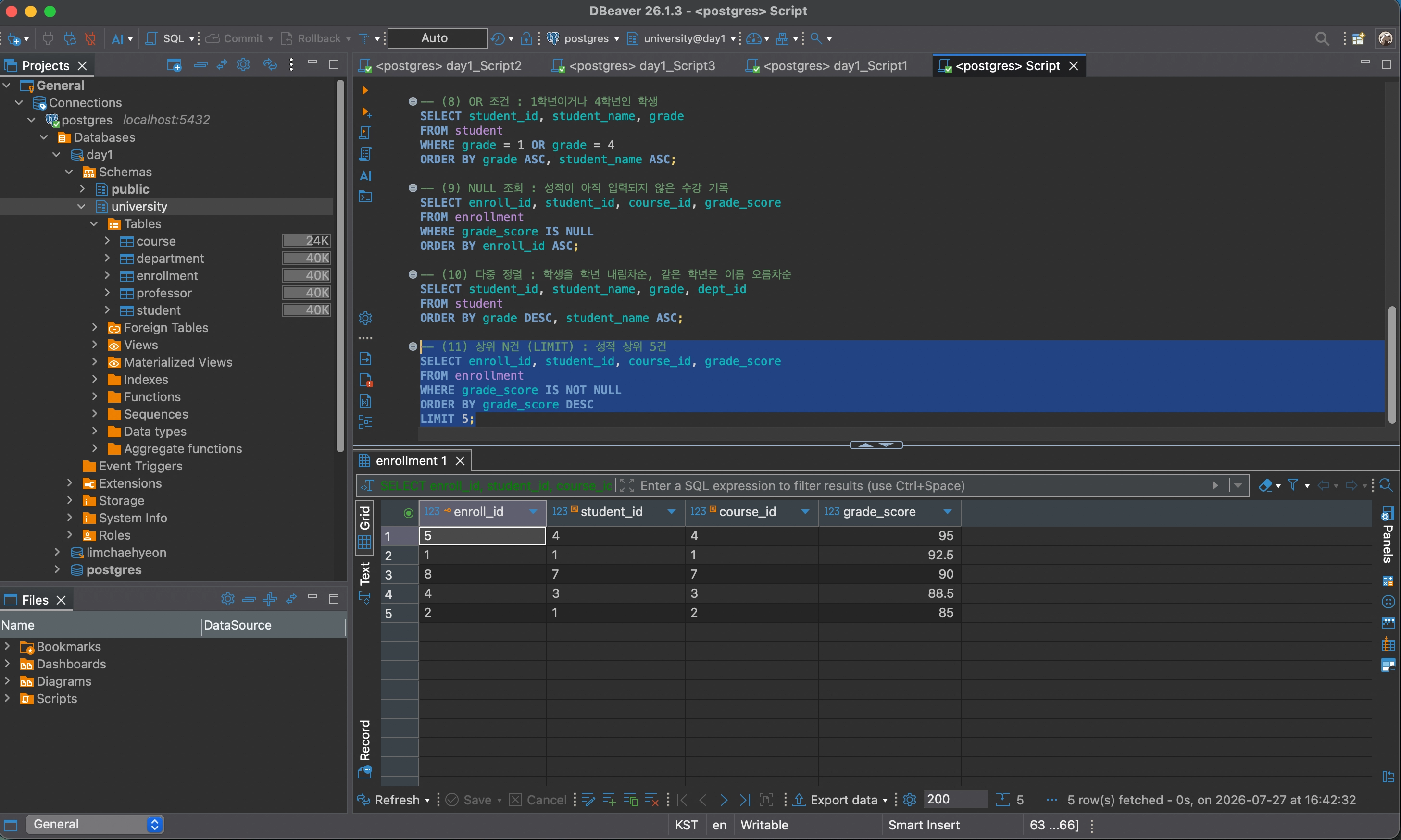The height and width of the screenshot is (840, 1401).
Task: Click the eraser clear filter icon
Action: pyautogui.click(x=1265, y=485)
